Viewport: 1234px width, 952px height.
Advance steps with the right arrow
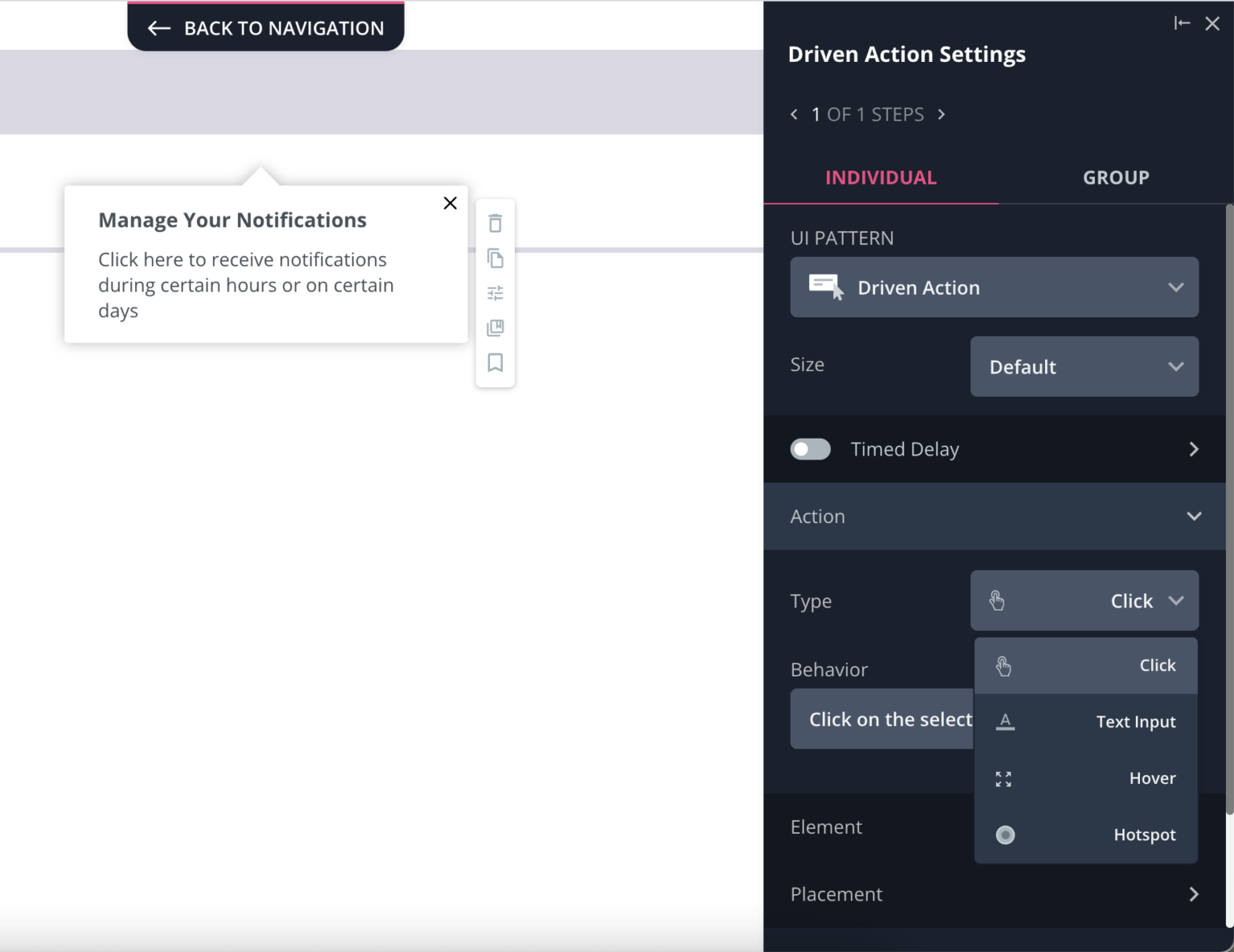941,114
